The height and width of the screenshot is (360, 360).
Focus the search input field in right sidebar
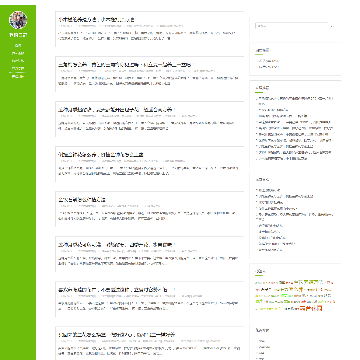[292, 26]
